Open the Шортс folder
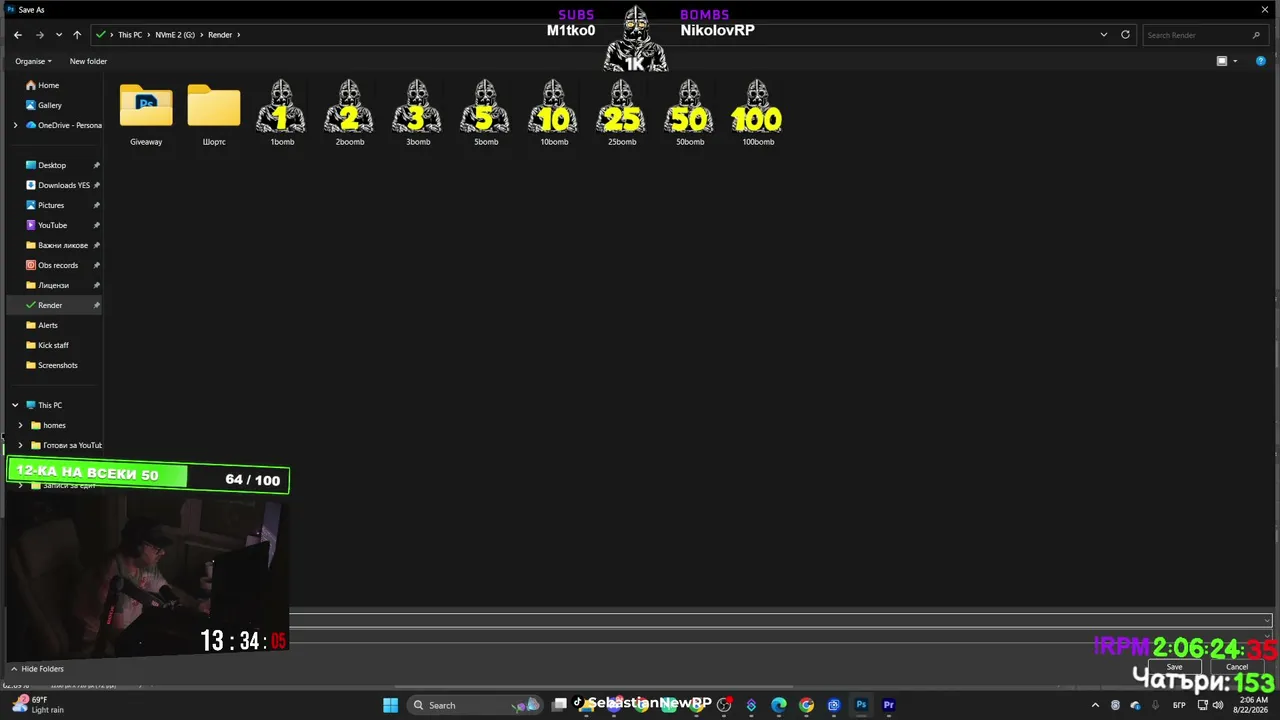 point(214,115)
